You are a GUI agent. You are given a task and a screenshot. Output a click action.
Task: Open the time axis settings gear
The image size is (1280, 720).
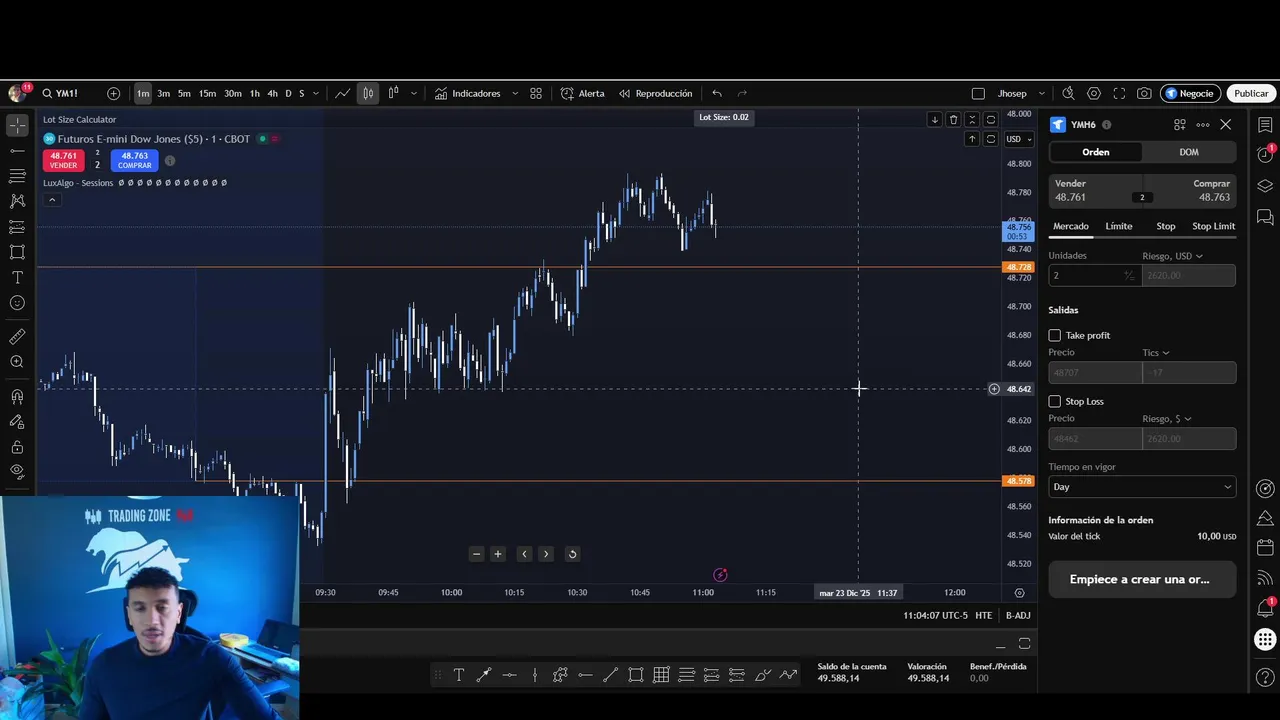click(x=1019, y=592)
